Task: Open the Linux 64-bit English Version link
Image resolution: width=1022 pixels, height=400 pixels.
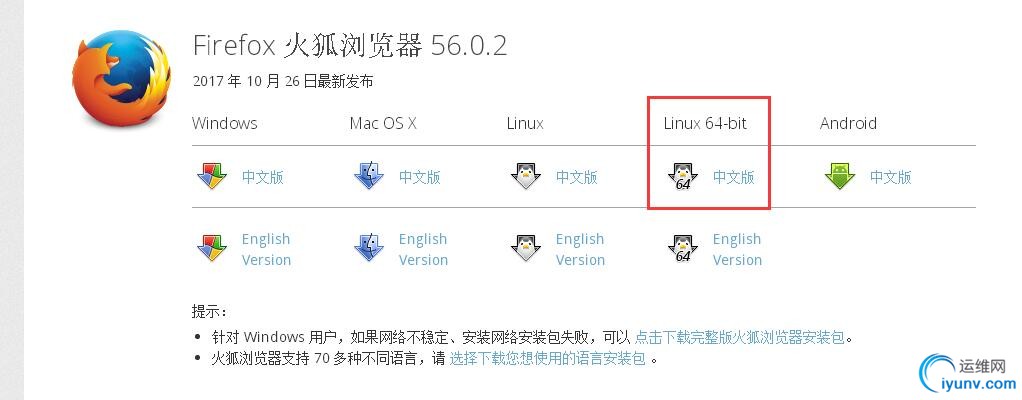Action: pyautogui.click(x=737, y=250)
